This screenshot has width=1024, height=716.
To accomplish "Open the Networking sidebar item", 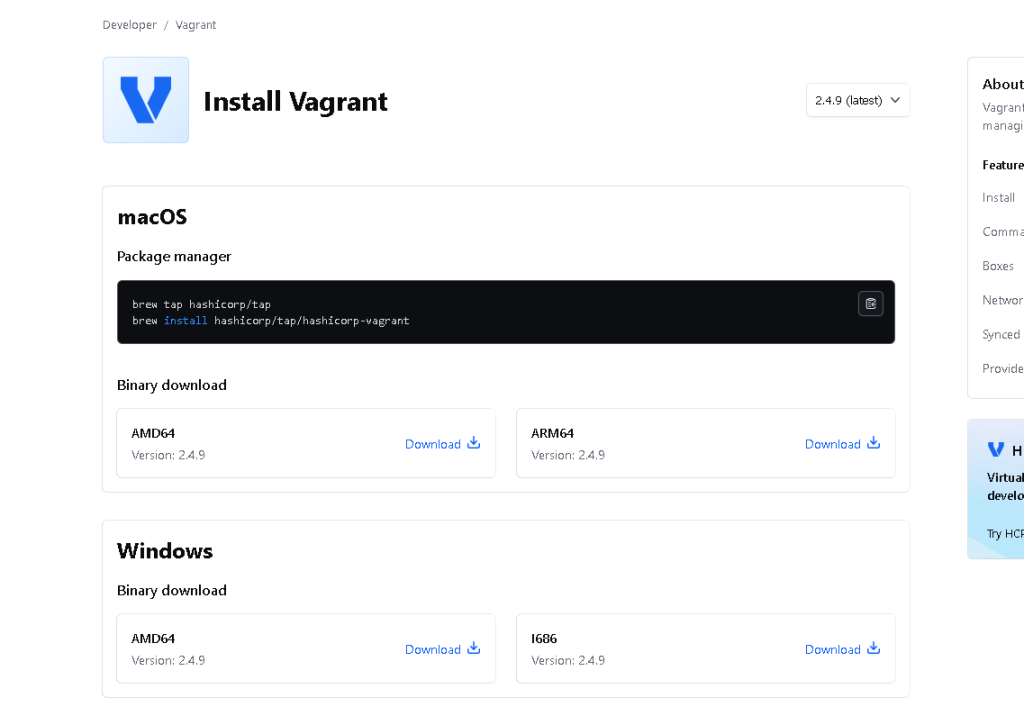I will pyautogui.click(x=1003, y=300).
